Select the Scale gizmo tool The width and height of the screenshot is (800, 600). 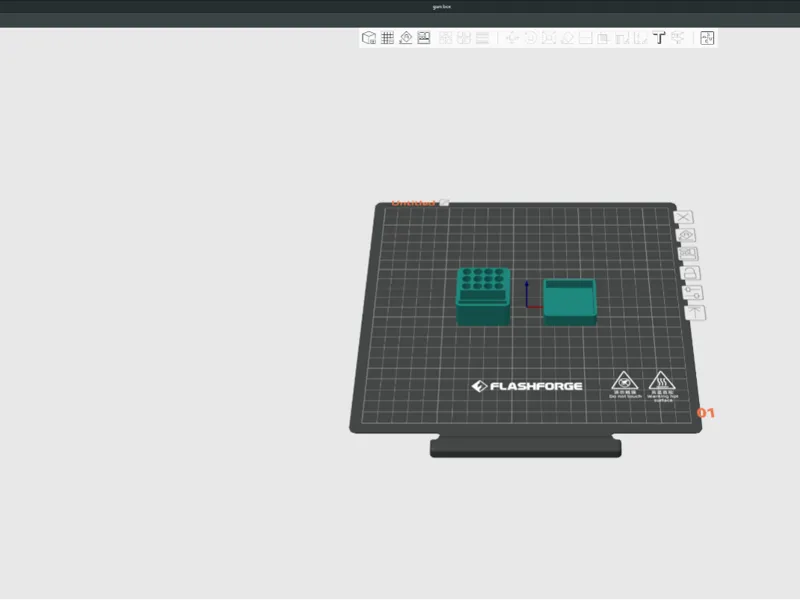549,38
